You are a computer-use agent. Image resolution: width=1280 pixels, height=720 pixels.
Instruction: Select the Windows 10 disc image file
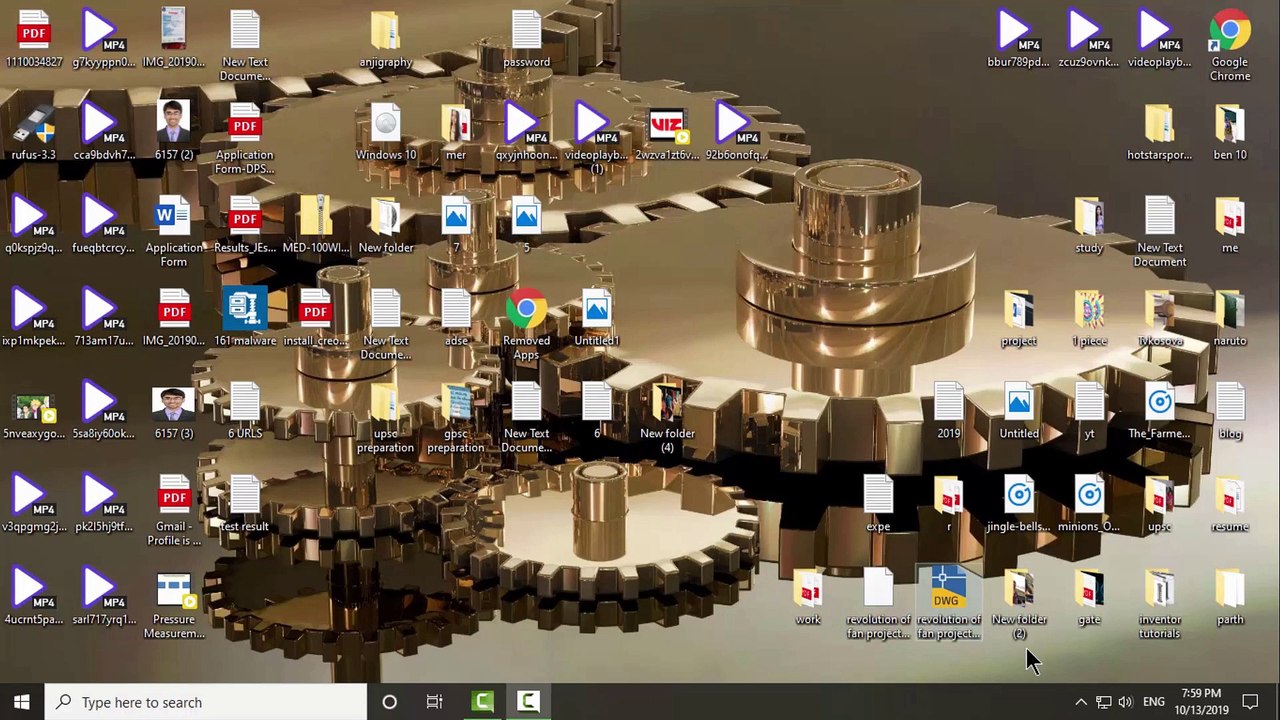click(385, 126)
